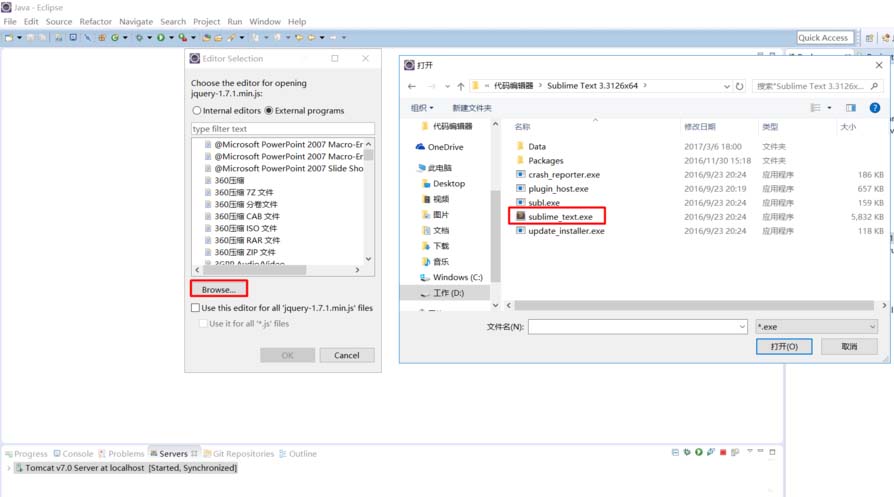894x497 pixels.
Task: Toggle the preview pane icon in Open dialog
Action: pyautogui.click(x=851, y=108)
